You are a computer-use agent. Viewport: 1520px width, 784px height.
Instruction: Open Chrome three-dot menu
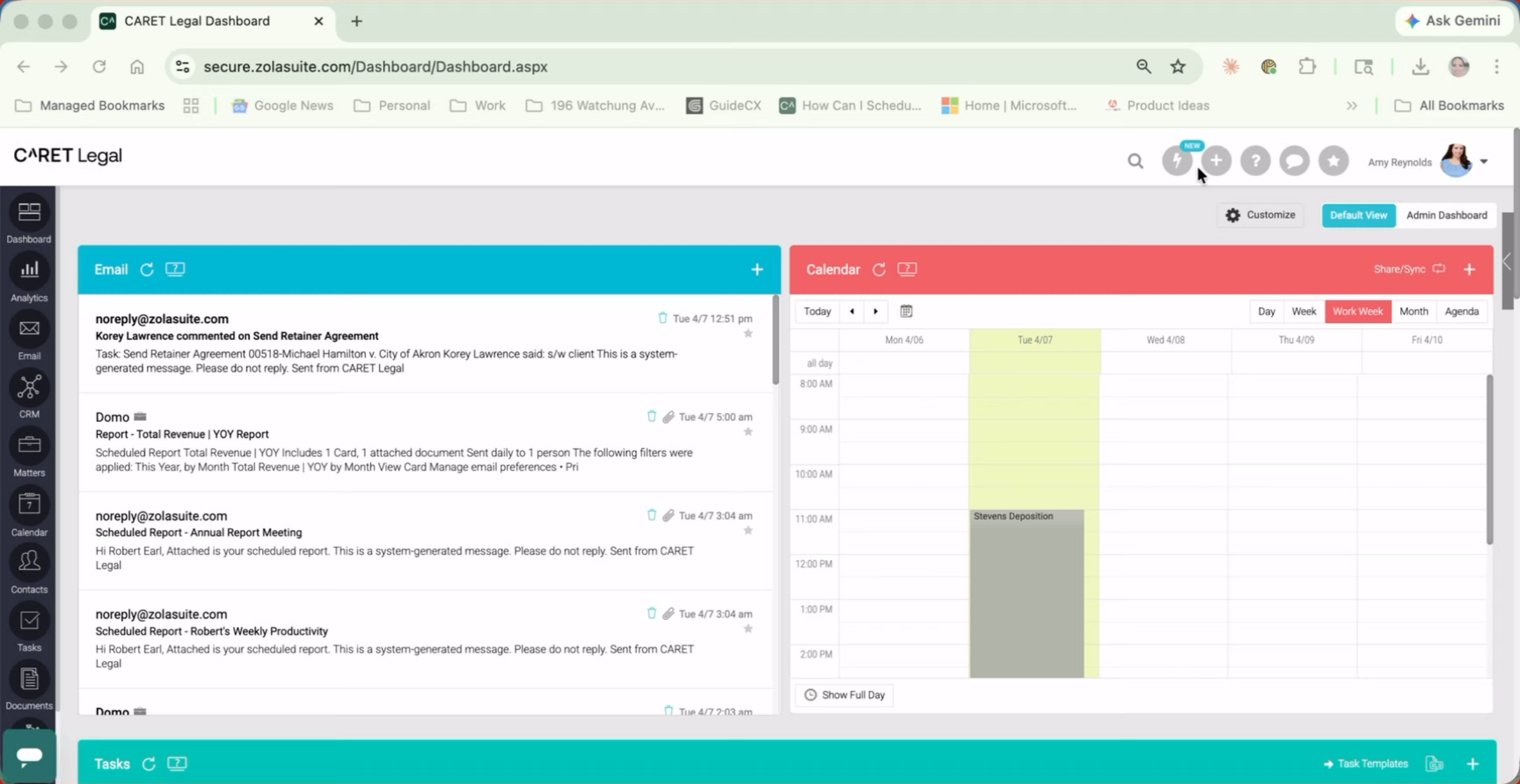[1497, 66]
